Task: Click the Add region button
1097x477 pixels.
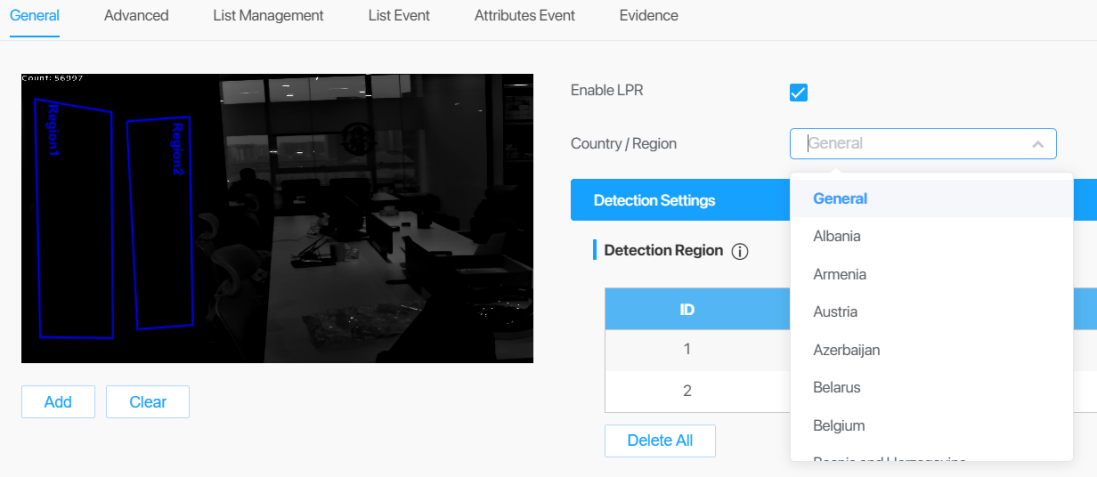Action: point(58,402)
